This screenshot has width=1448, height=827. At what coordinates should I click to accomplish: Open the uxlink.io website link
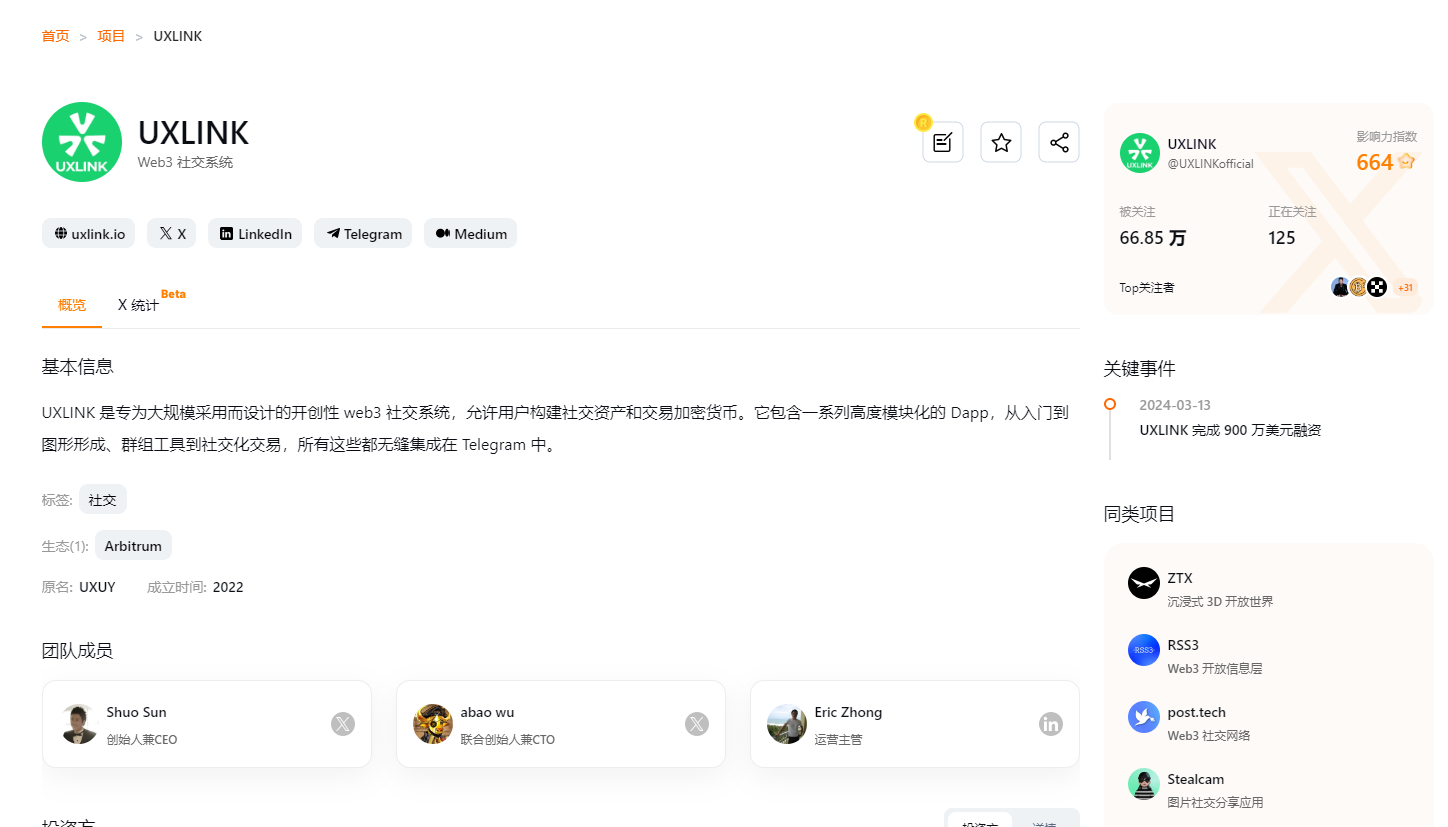point(89,233)
